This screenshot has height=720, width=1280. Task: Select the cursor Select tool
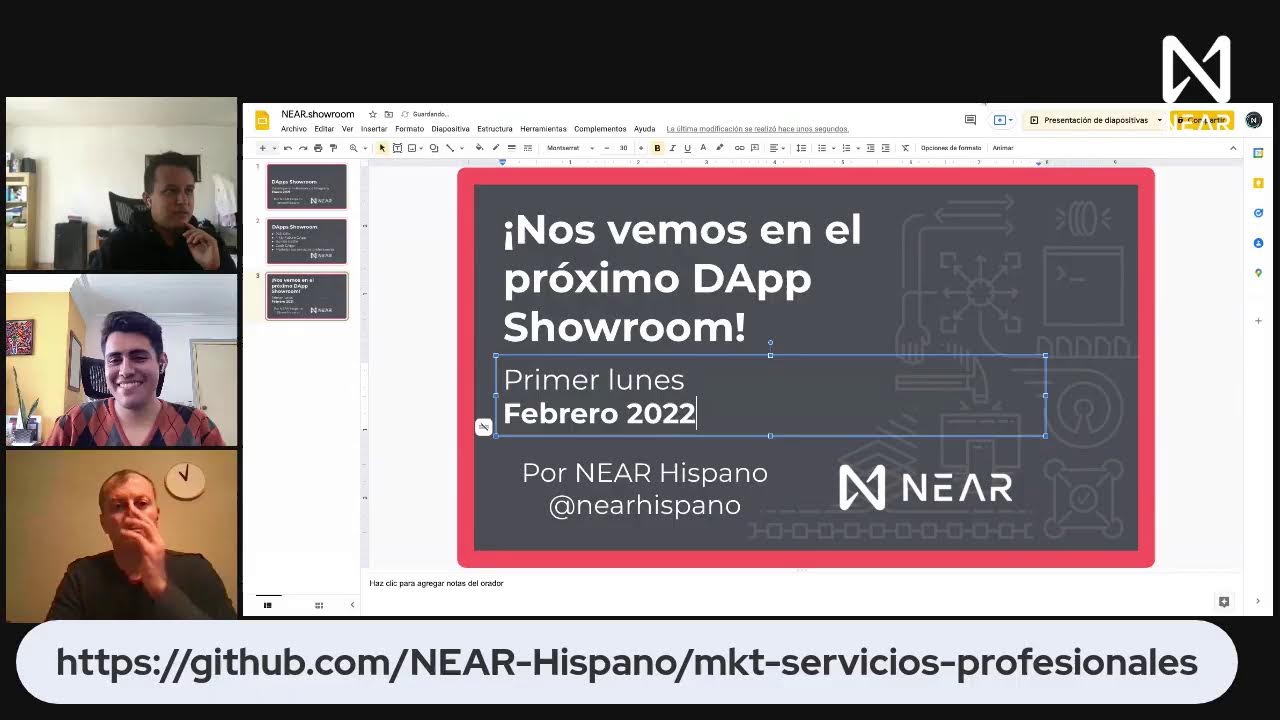pos(382,148)
